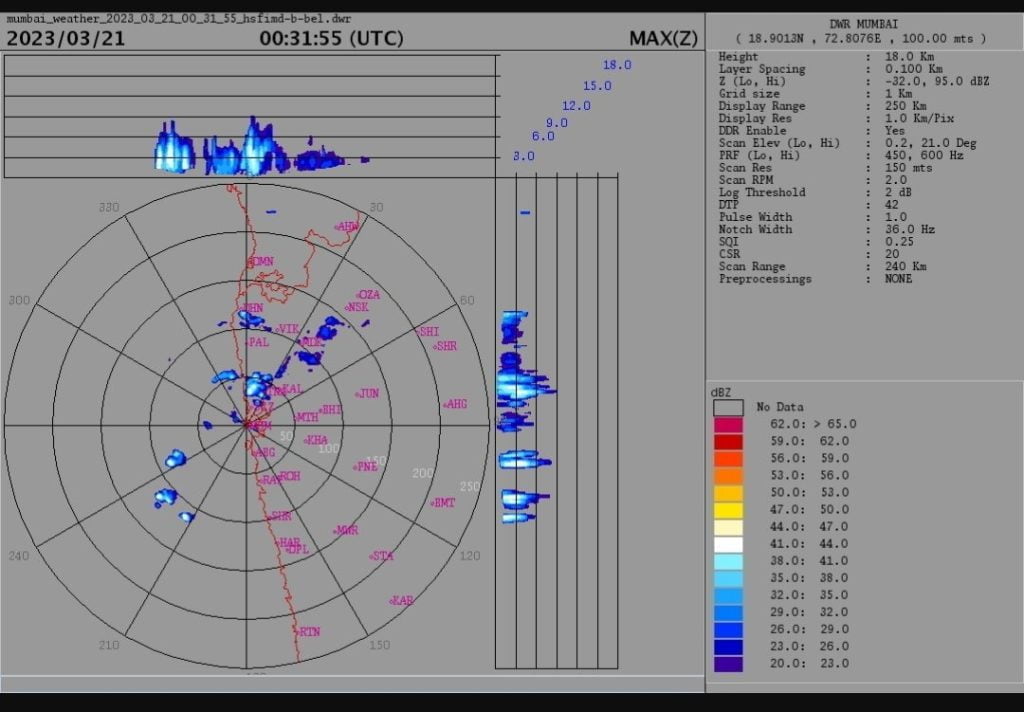Pick the 53.0: 56.0 dBZ orange swatch

pos(728,476)
